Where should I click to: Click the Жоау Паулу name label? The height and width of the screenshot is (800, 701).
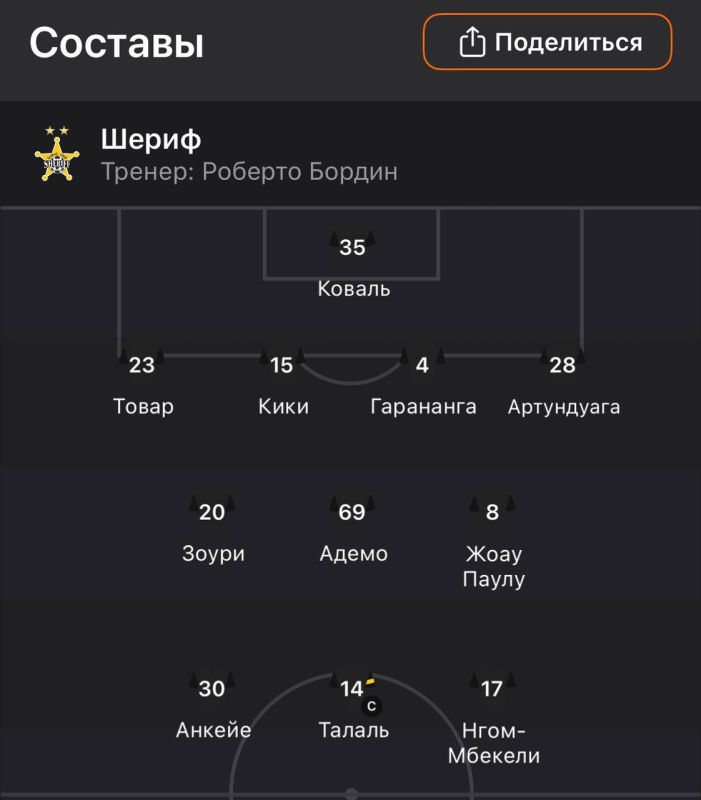pos(493,566)
